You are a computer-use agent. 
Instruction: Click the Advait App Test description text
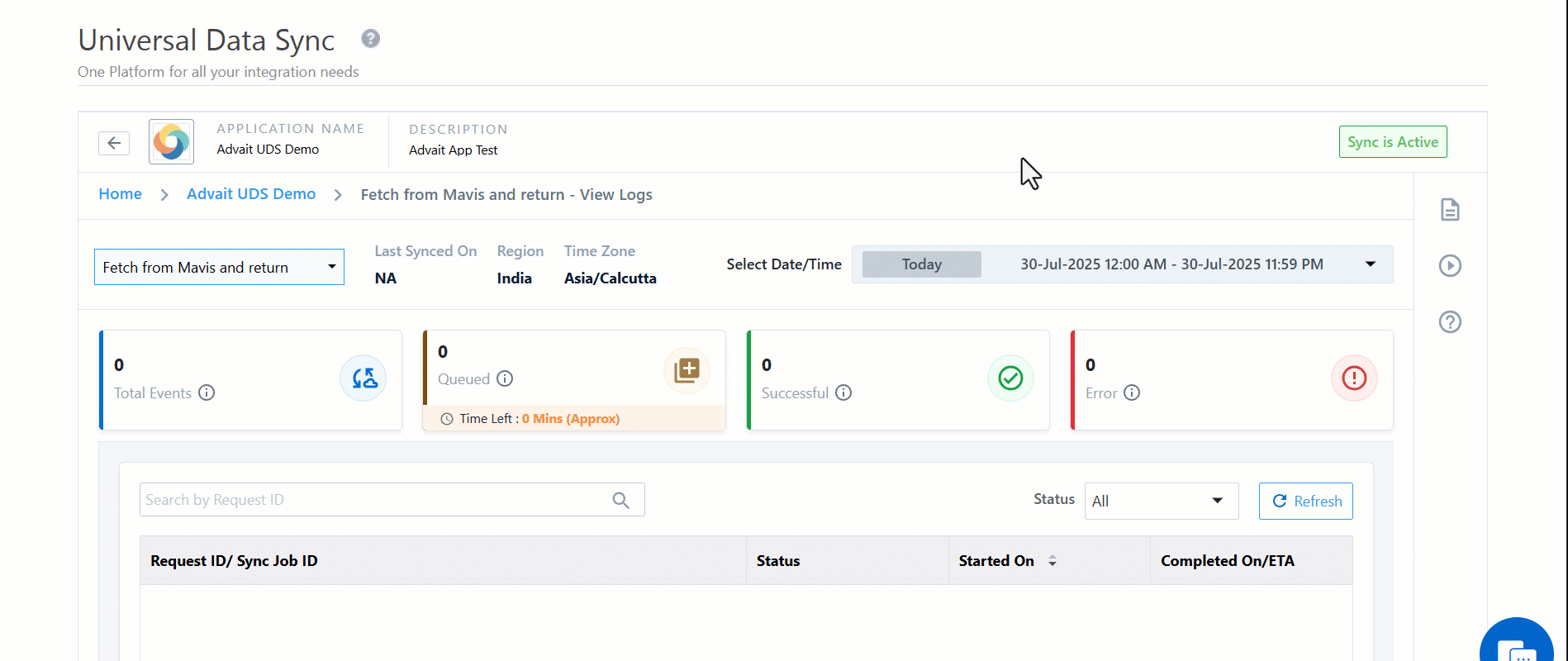click(454, 150)
